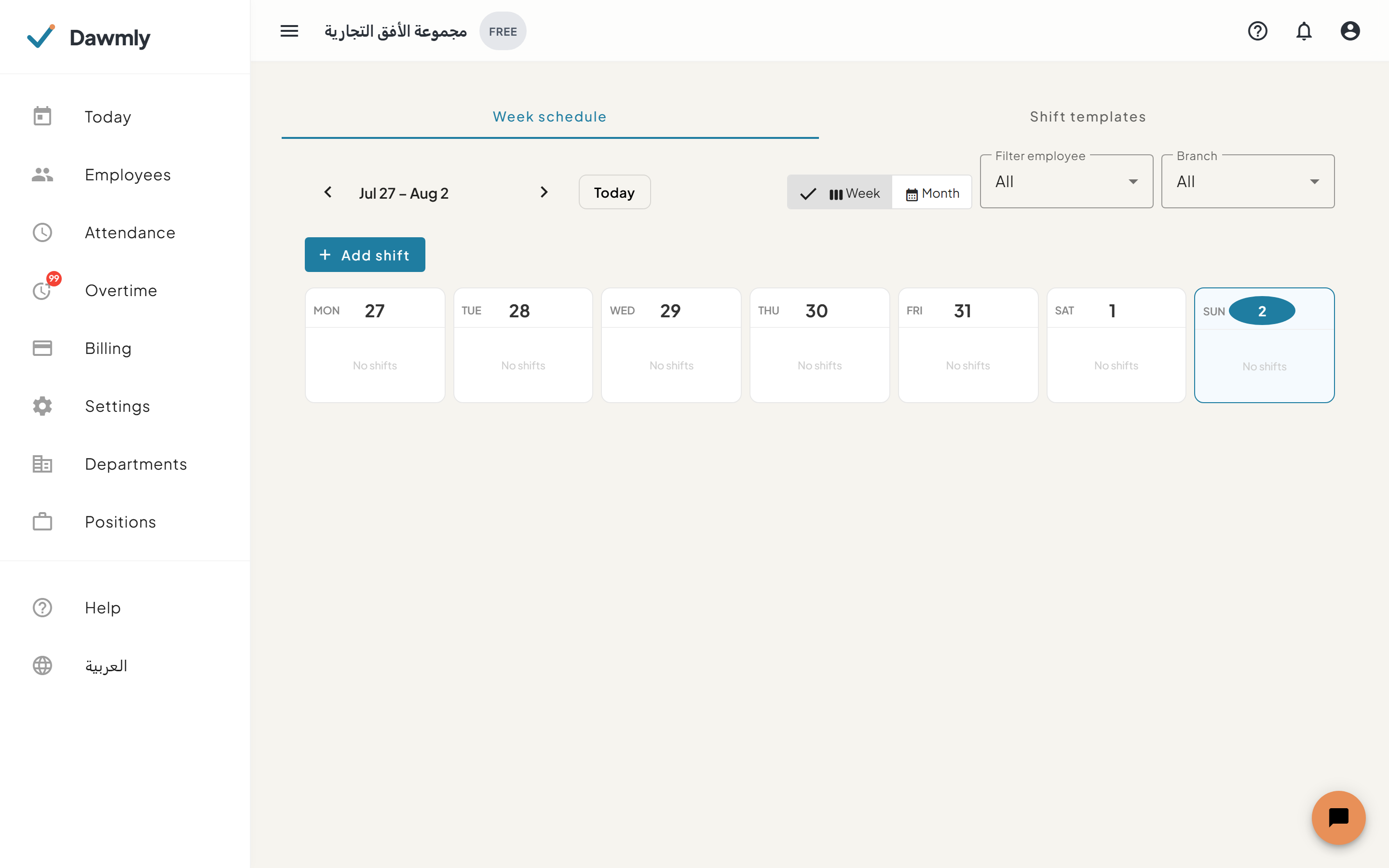Click the company name مجموعة الأفق التجارية
Viewport: 1389px width, 868px height.
coord(396,31)
